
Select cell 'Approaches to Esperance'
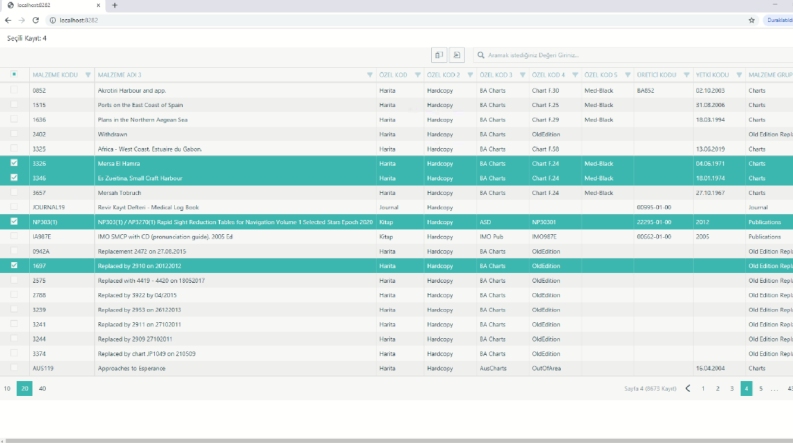click(131, 369)
